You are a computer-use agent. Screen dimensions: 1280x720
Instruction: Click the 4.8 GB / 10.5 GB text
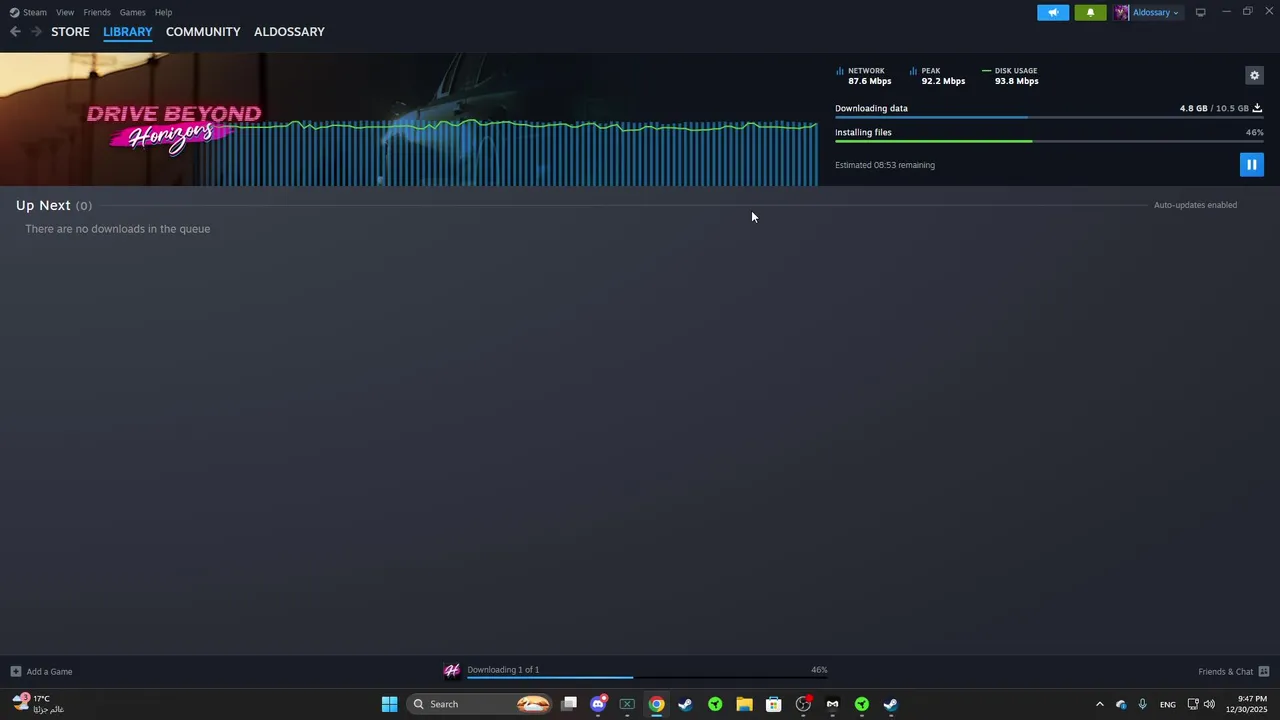pyautogui.click(x=1214, y=108)
